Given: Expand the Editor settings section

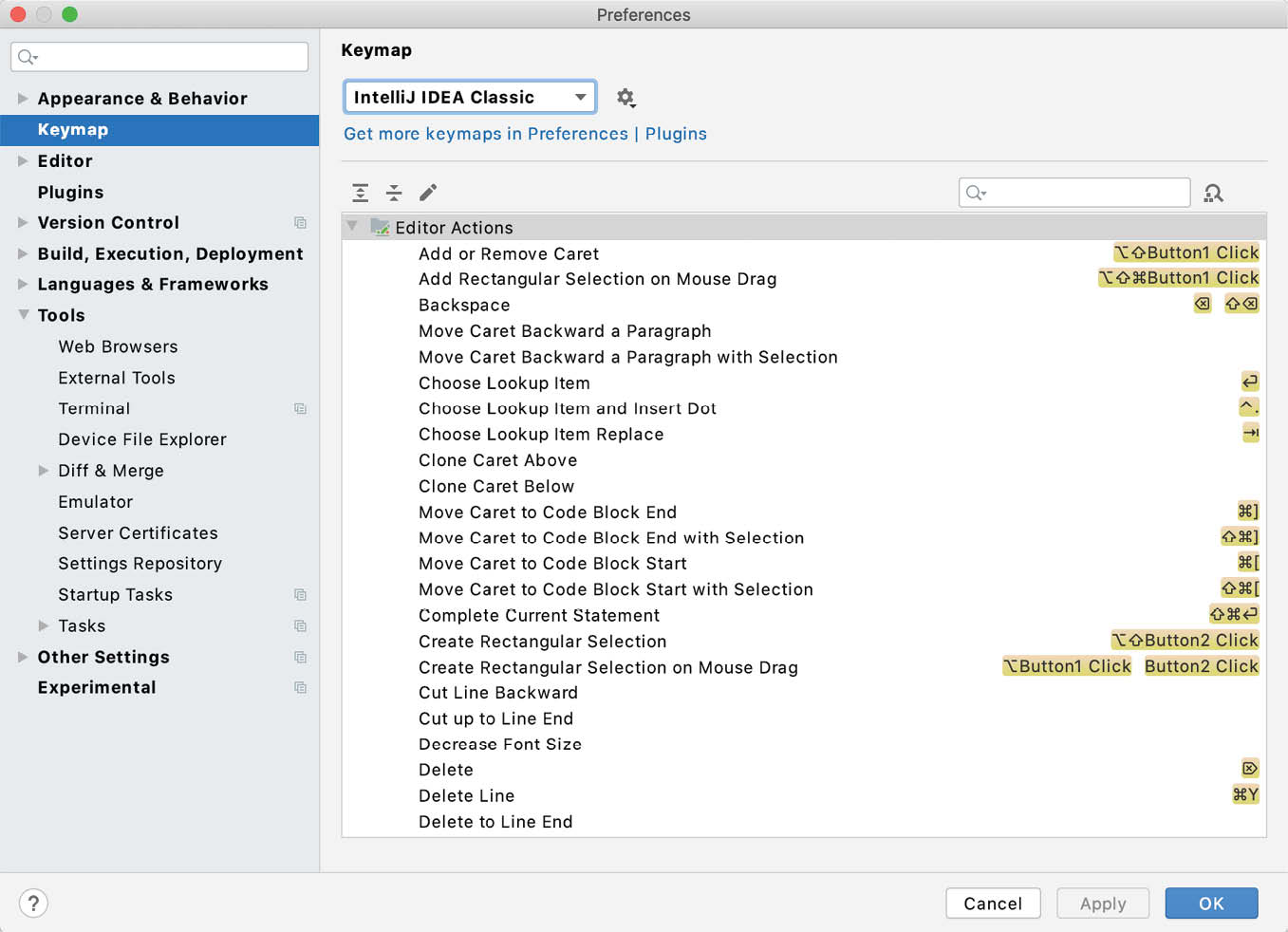Looking at the screenshot, I should click(x=23, y=160).
